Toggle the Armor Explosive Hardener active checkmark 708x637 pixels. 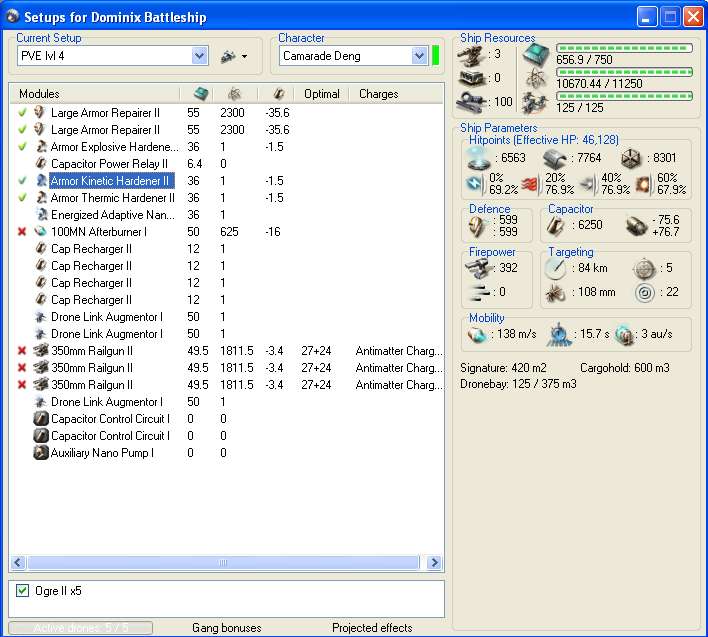click(23, 147)
